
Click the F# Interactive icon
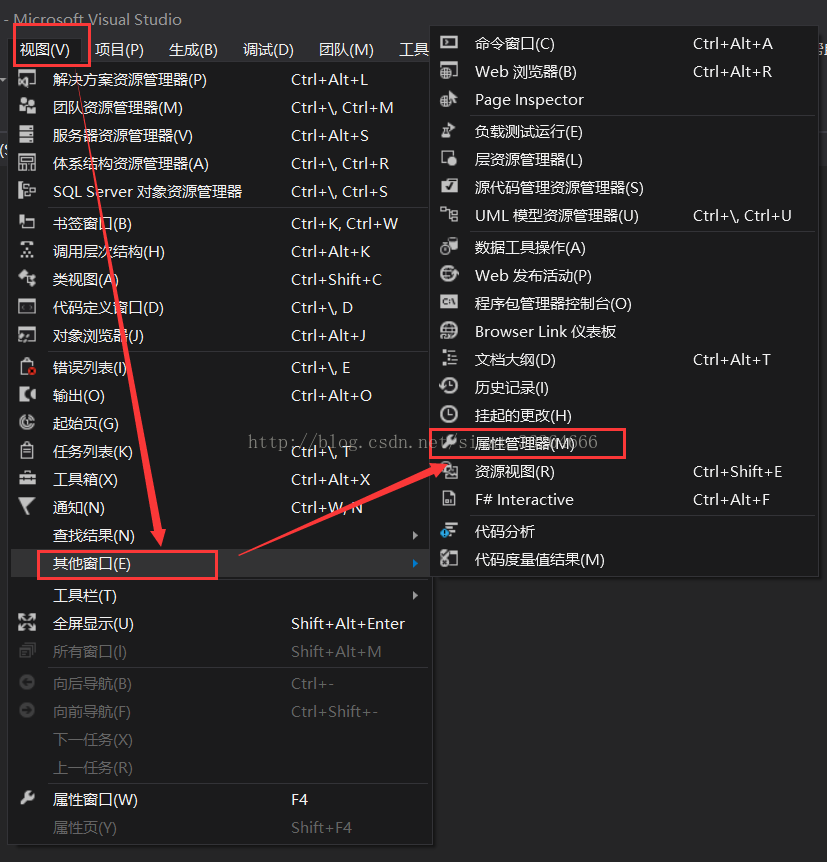449,499
